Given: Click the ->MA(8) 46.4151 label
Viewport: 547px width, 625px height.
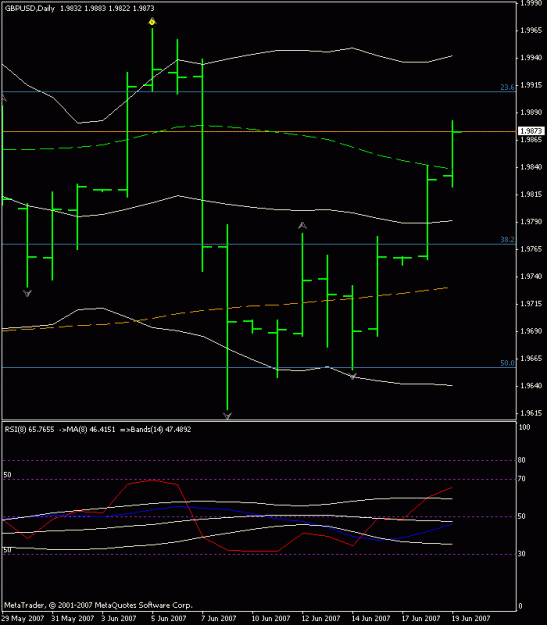Looking at the screenshot, I should coord(87,429).
